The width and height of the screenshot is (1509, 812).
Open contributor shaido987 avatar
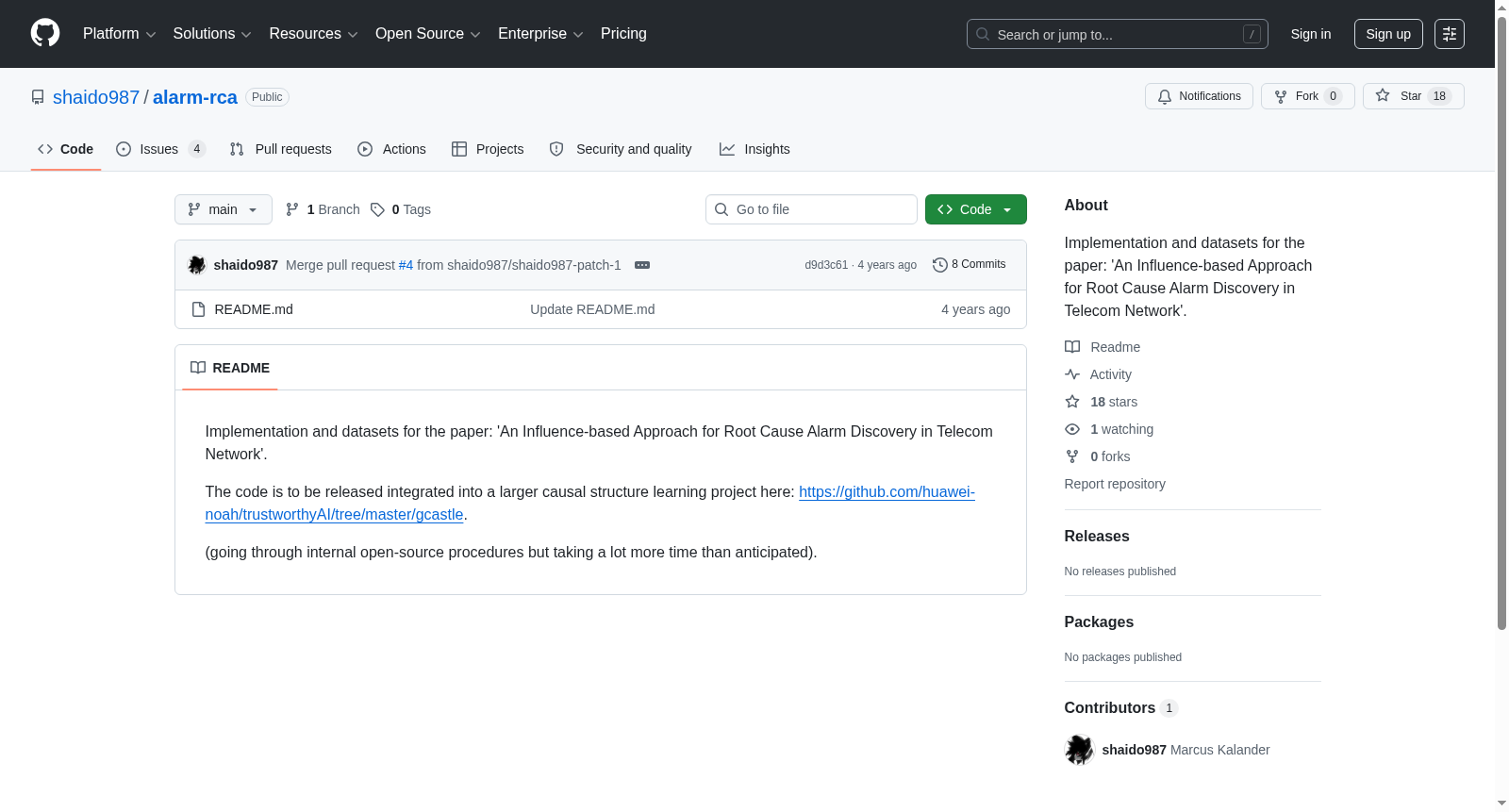tap(1079, 750)
